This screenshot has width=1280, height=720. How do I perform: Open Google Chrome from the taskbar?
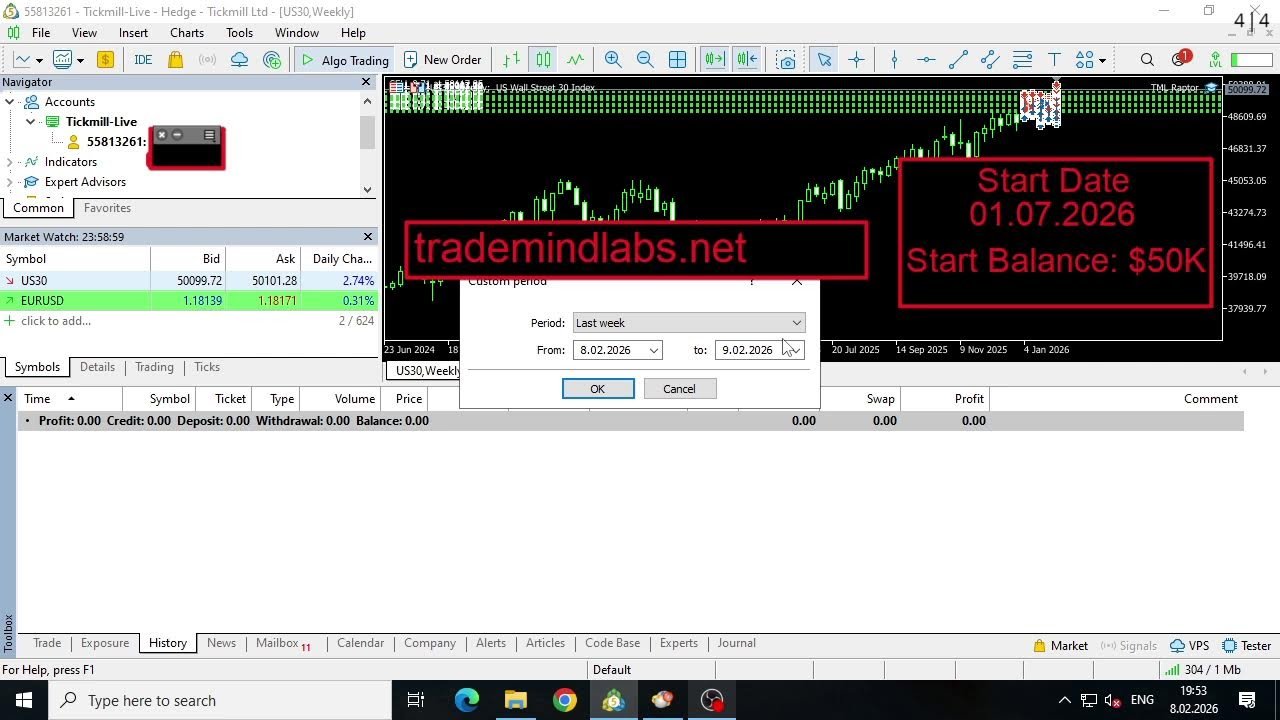[565, 700]
